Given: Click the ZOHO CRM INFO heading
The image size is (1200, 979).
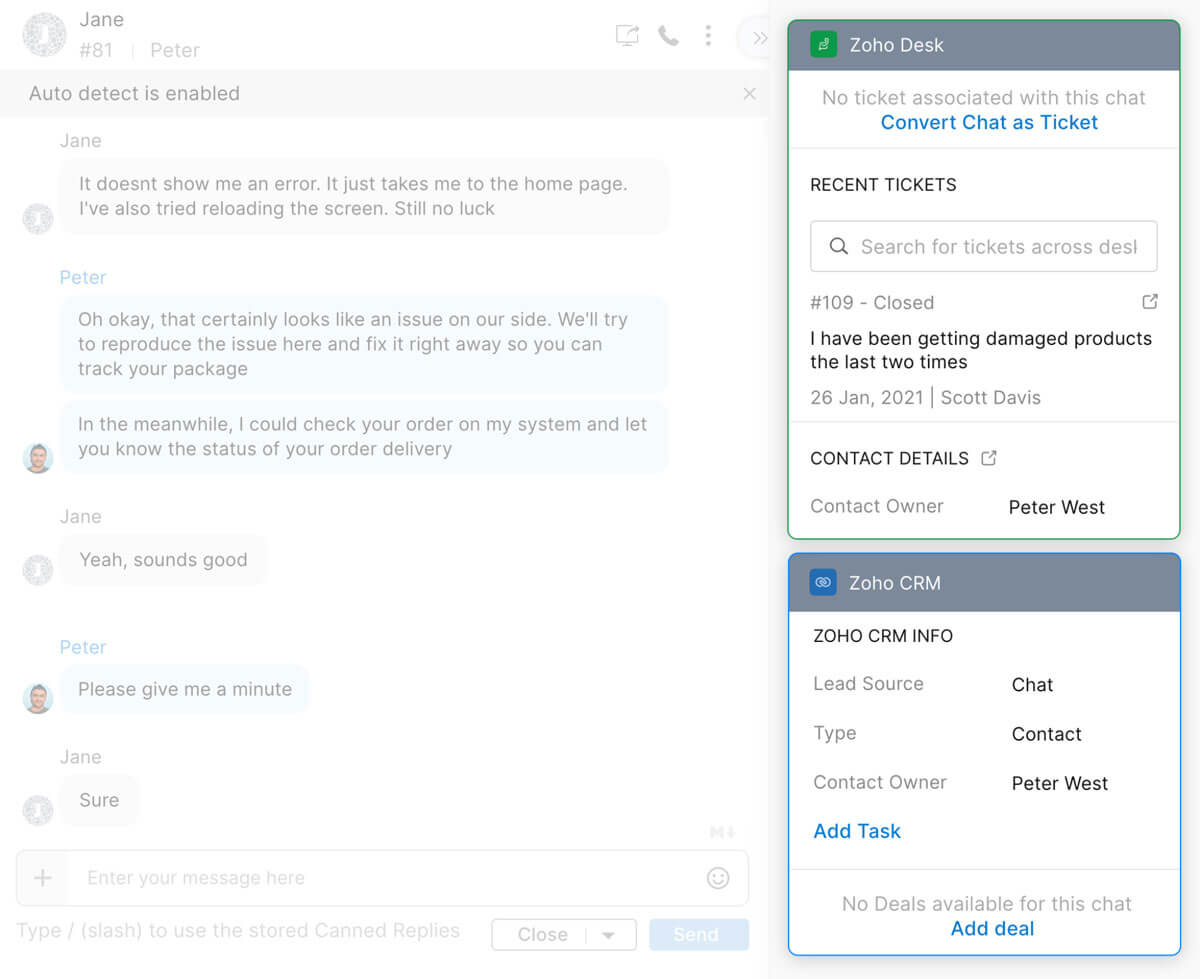Looking at the screenshot, I should (x=883, y=636).
